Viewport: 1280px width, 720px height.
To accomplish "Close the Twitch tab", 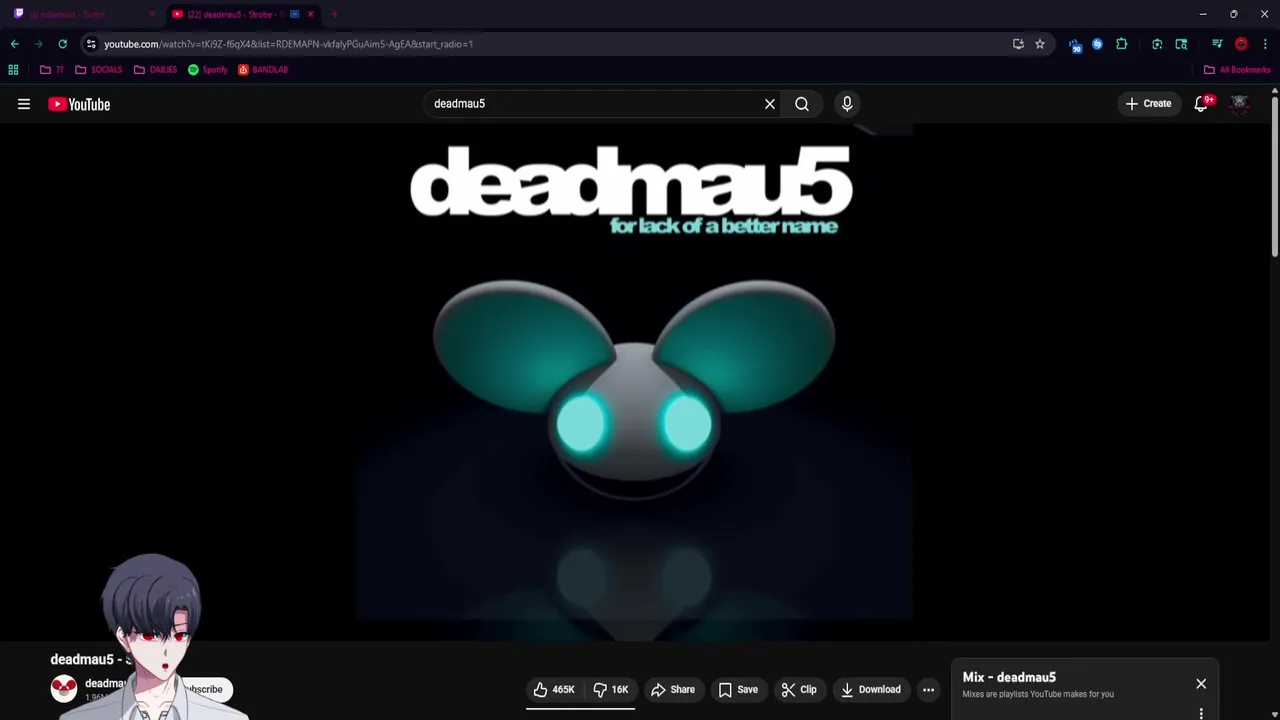I will pyautogui.click(x=152, y=14).
